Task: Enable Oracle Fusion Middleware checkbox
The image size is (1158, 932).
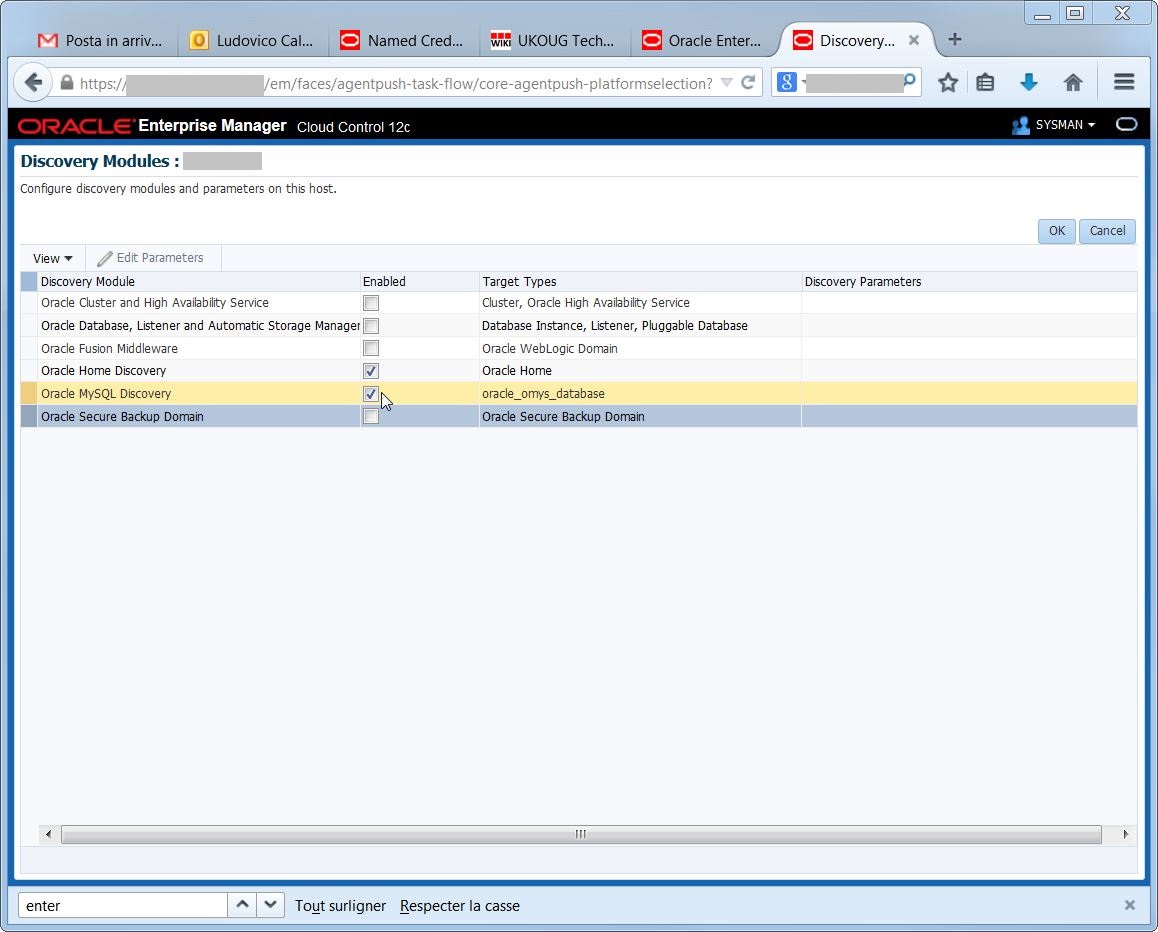Action: click(x=371, y=349)
